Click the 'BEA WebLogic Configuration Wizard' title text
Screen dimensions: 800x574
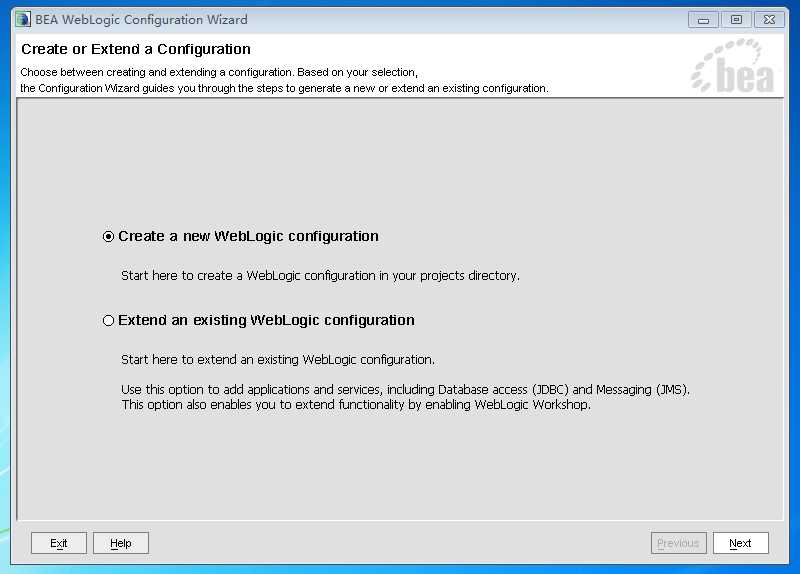tap(141, 20)
